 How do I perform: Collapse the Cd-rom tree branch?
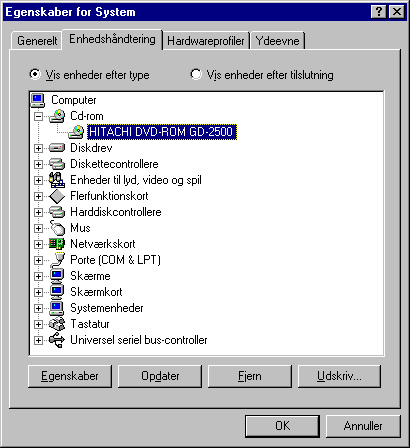38,116
